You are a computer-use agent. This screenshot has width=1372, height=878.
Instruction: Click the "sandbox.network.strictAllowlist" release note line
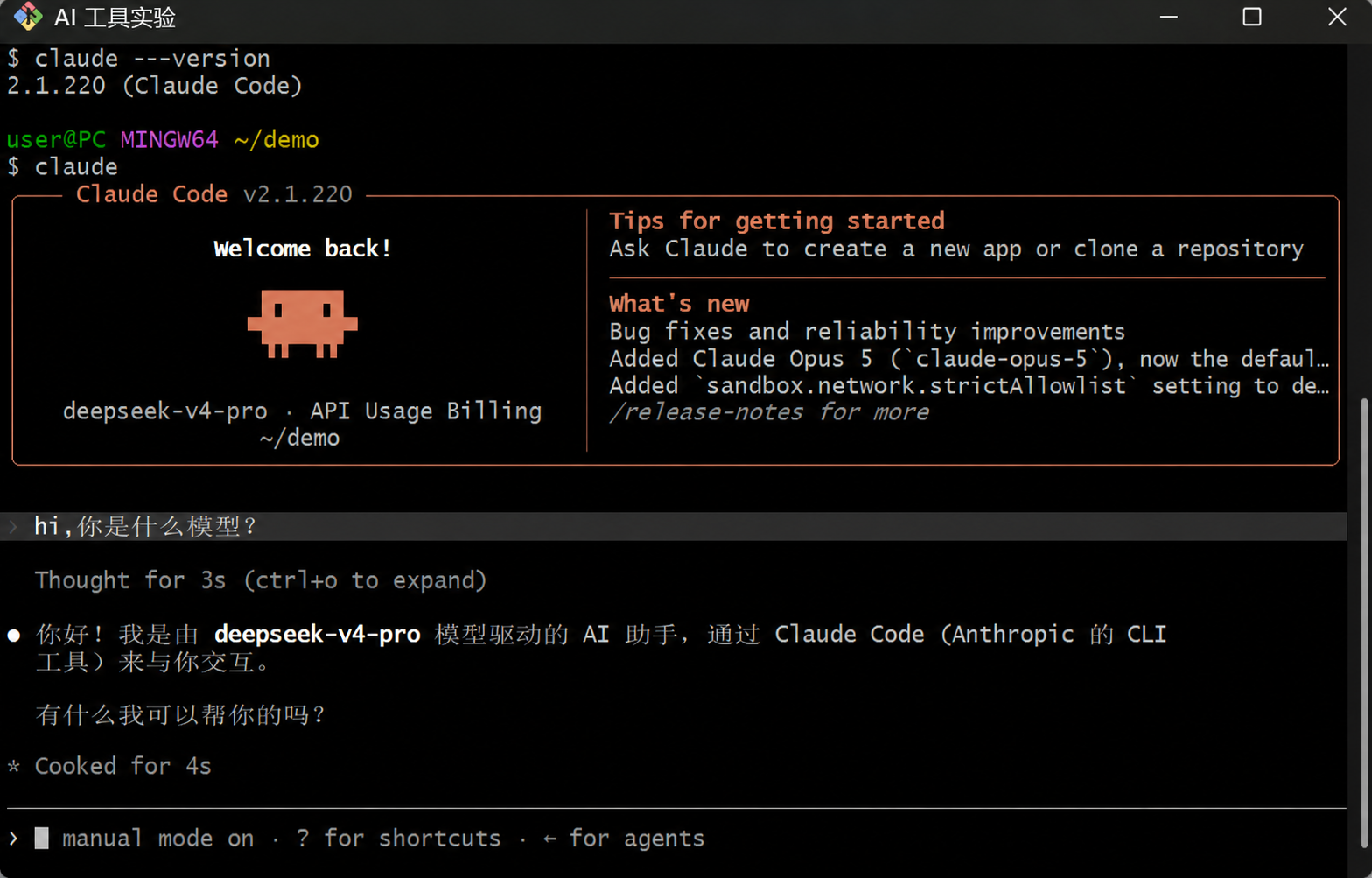pos(969,386)
